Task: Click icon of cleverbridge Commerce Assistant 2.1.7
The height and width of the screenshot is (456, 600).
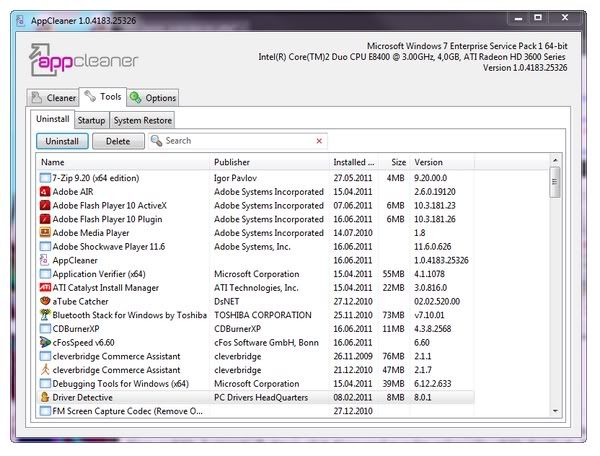Action: coord(45,370)
